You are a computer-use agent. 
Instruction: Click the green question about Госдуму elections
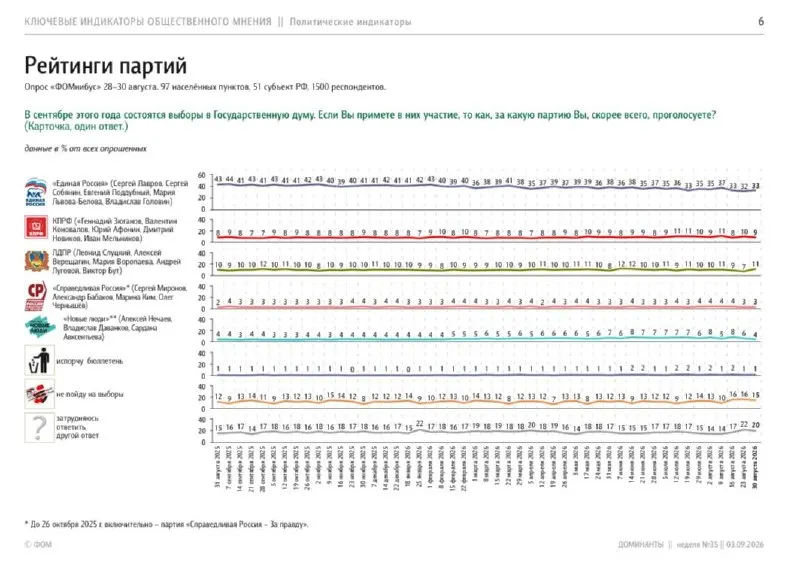tap(370, 115)
